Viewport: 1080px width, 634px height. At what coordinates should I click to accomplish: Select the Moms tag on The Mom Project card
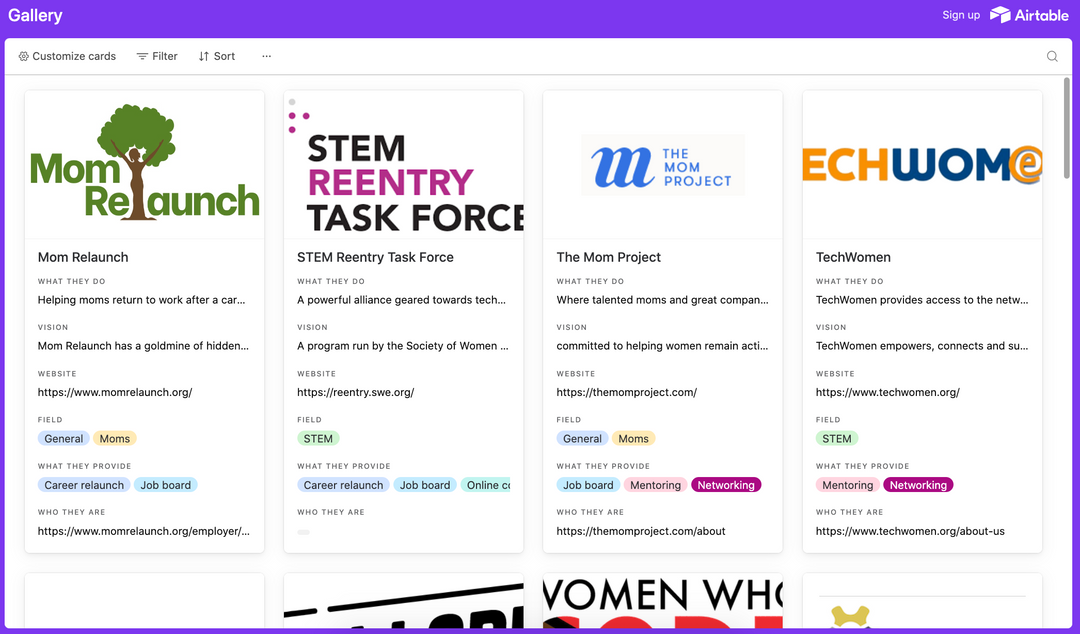(633, 438)
